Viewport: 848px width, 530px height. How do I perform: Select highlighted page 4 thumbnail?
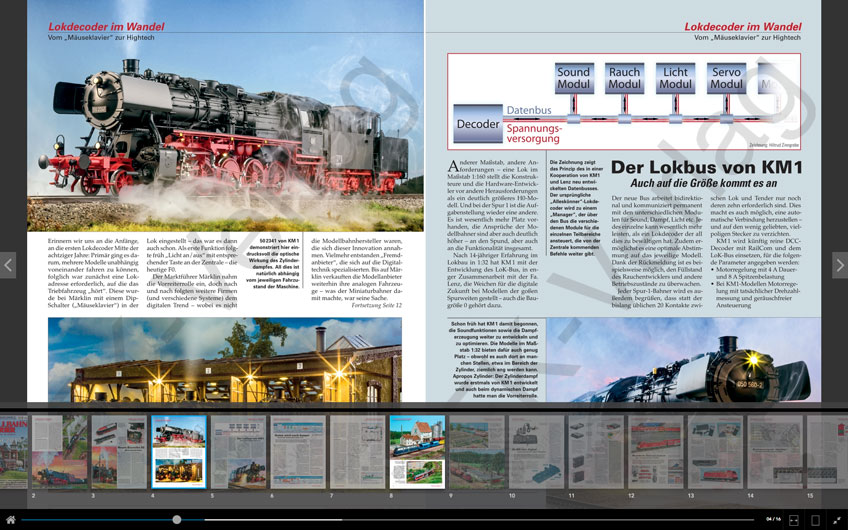(179, 452)
